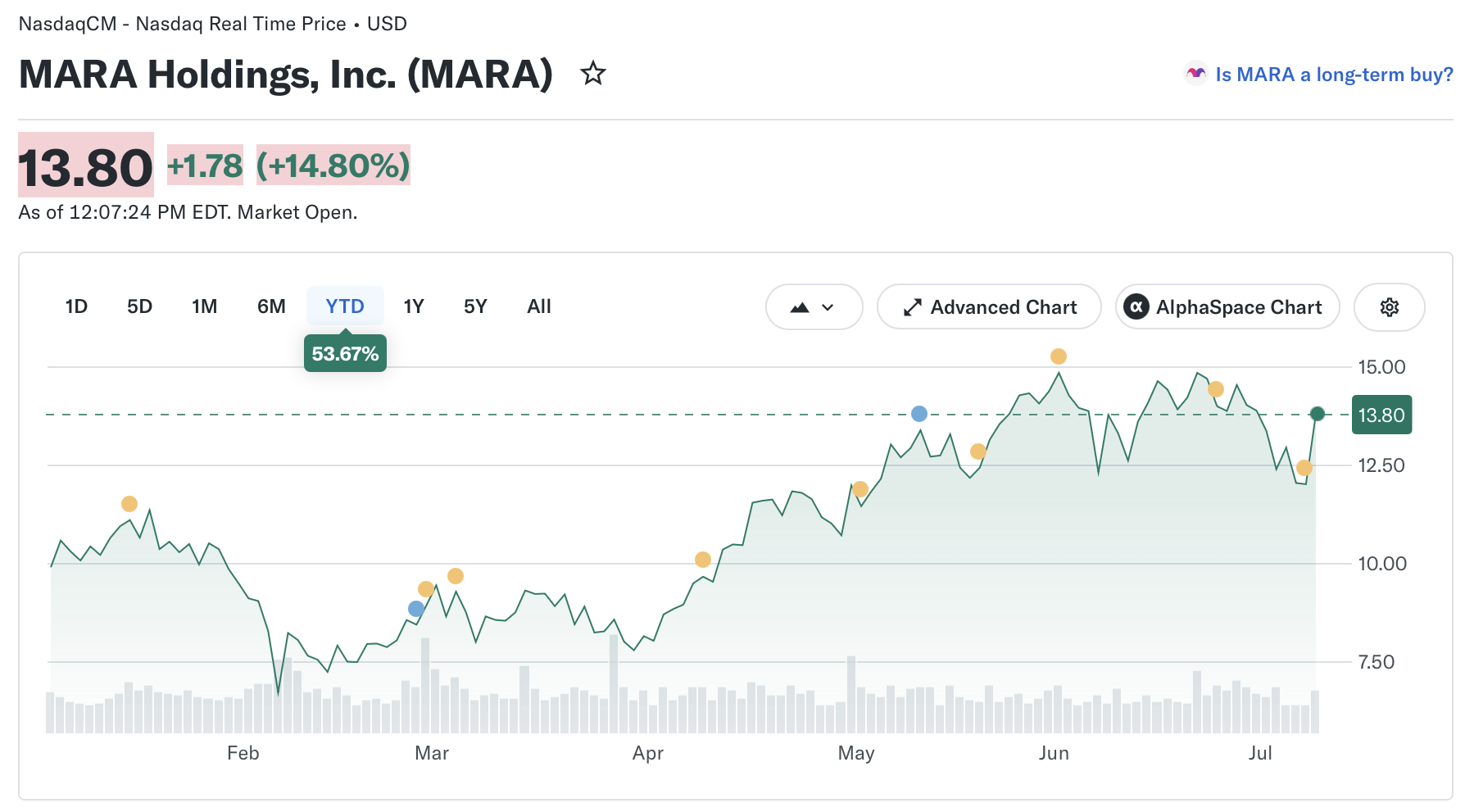
Task: Click the mid-May blue event marker
Action: 919,414
